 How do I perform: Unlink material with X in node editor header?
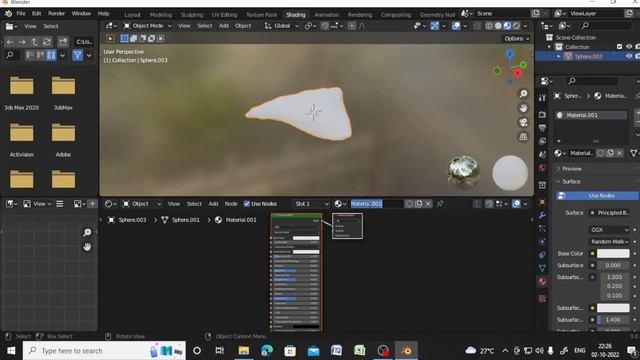click(428, 204)
